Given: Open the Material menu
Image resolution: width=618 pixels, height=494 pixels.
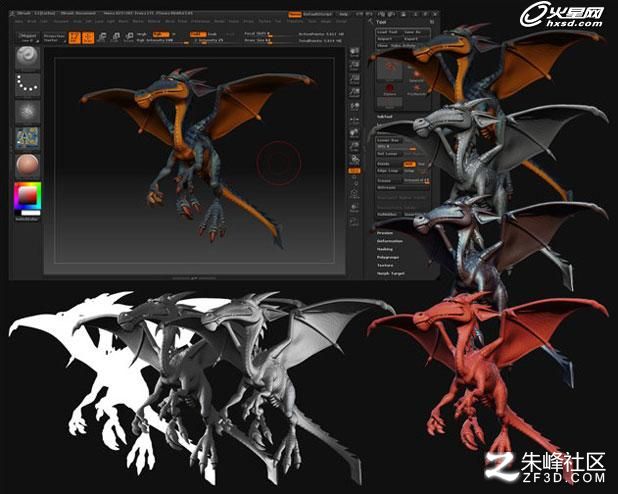Looking at the screenshot, I should pos(154,21).
